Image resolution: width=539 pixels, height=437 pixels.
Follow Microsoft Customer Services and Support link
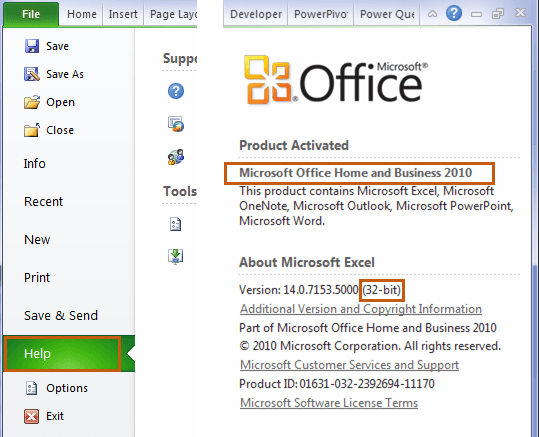349,365
